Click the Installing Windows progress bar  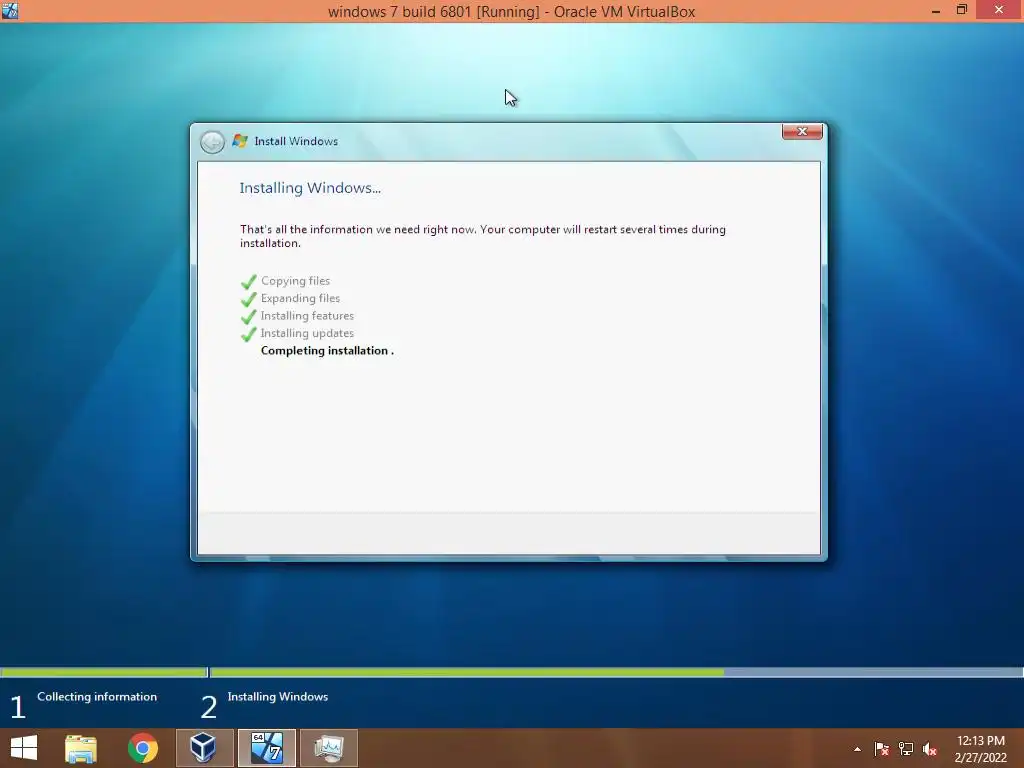616,672
